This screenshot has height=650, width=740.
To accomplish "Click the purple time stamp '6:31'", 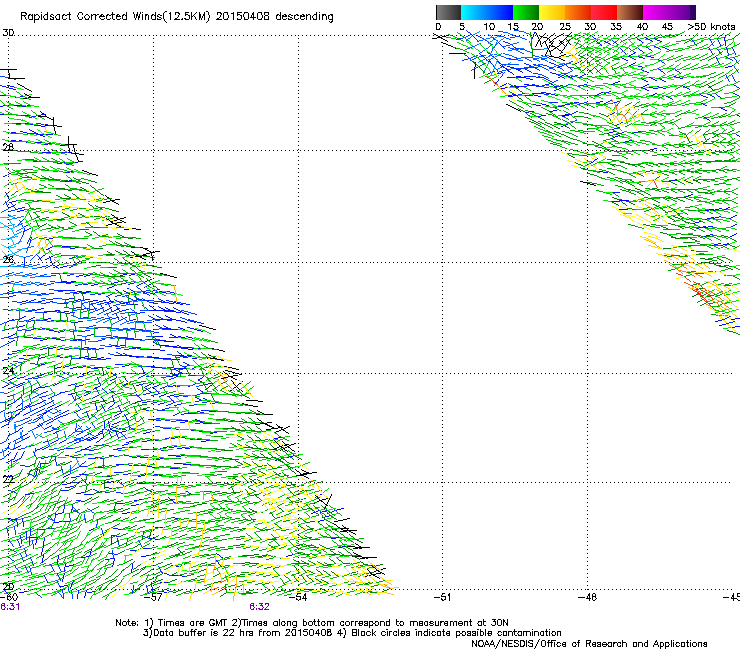I will tap(10, 607).
